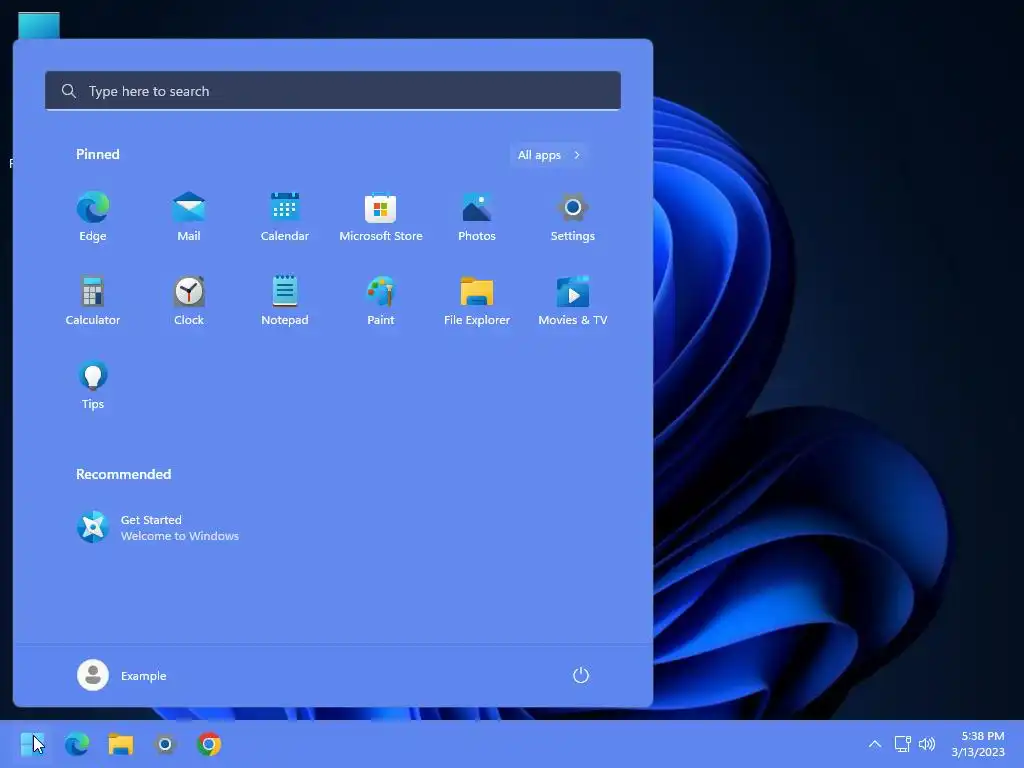
Task: Click the Example user avatar
Action: [x=93, y=675]
